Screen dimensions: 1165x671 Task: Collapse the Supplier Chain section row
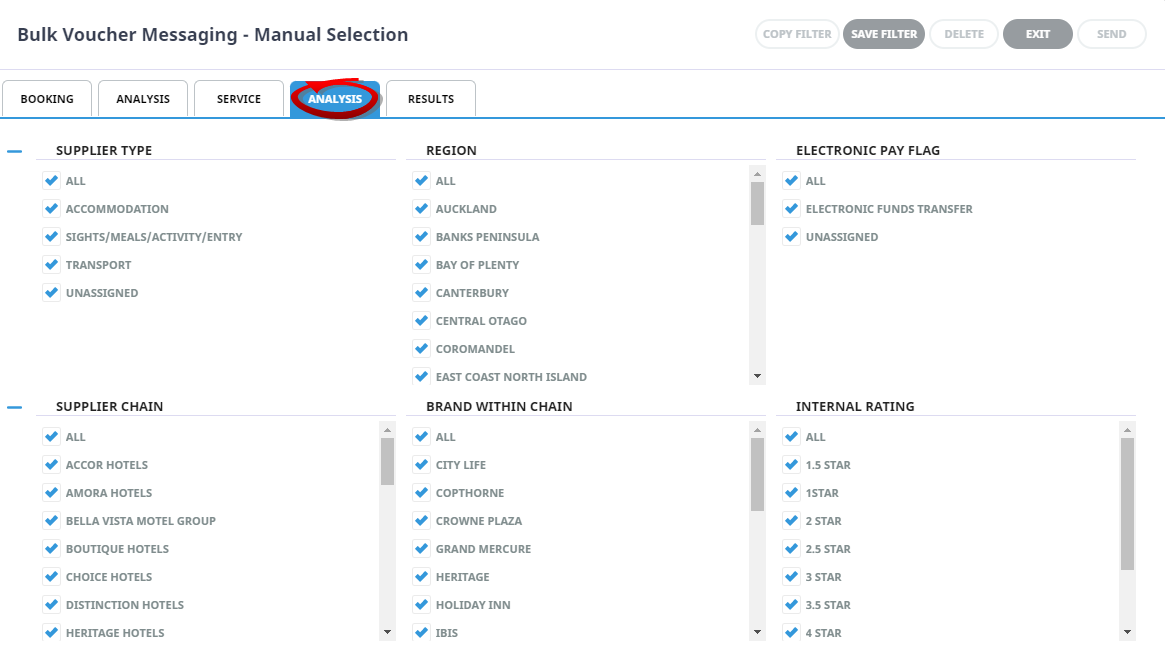[x=15, y=407]
